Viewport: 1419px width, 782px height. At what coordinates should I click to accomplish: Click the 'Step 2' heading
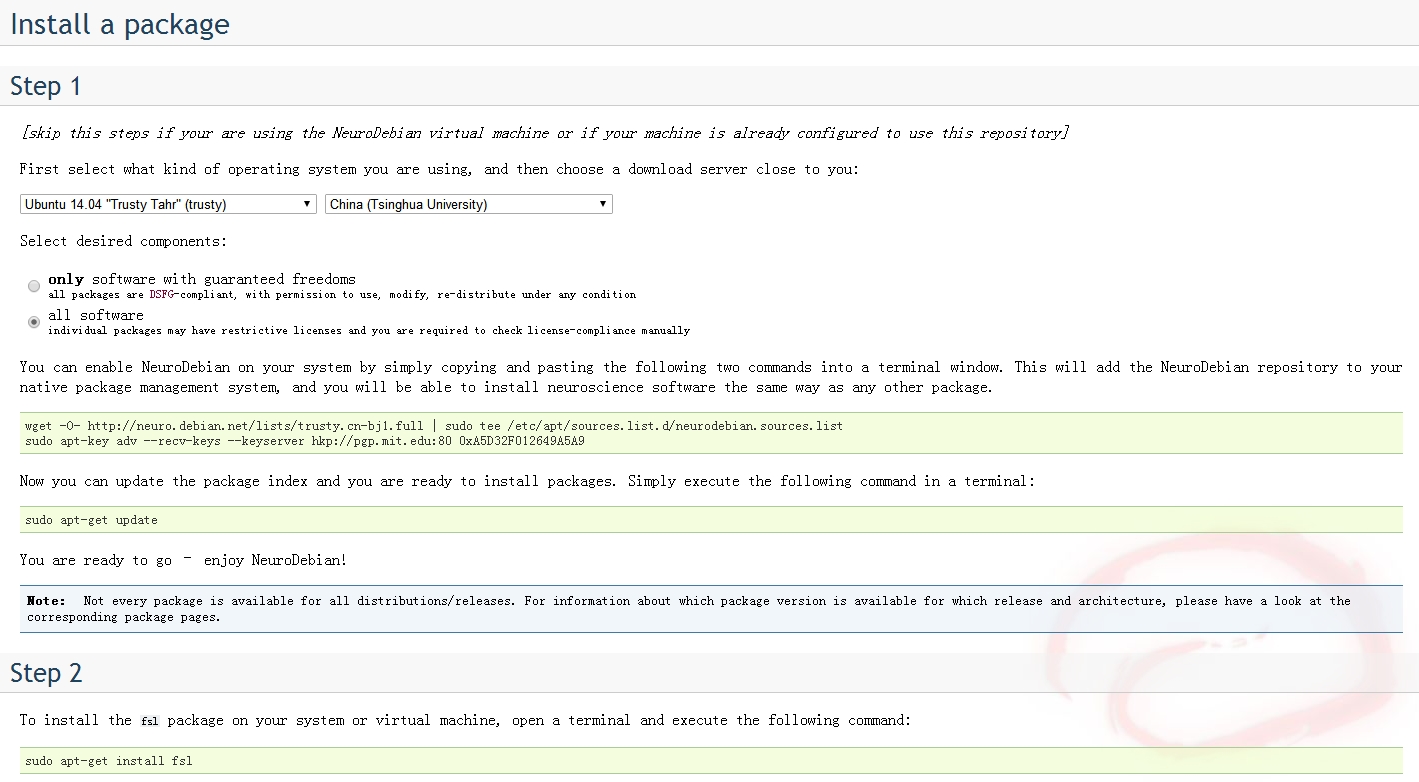point(45,673)
